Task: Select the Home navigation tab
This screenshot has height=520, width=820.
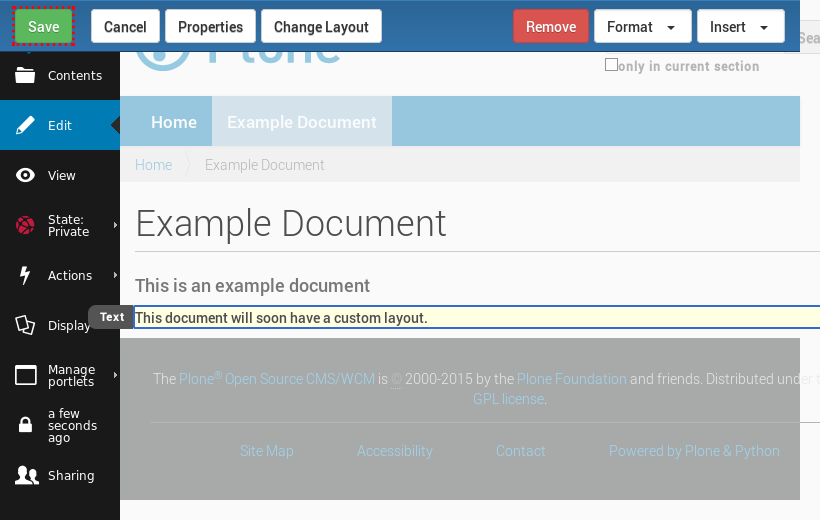Action: [173, 122]
